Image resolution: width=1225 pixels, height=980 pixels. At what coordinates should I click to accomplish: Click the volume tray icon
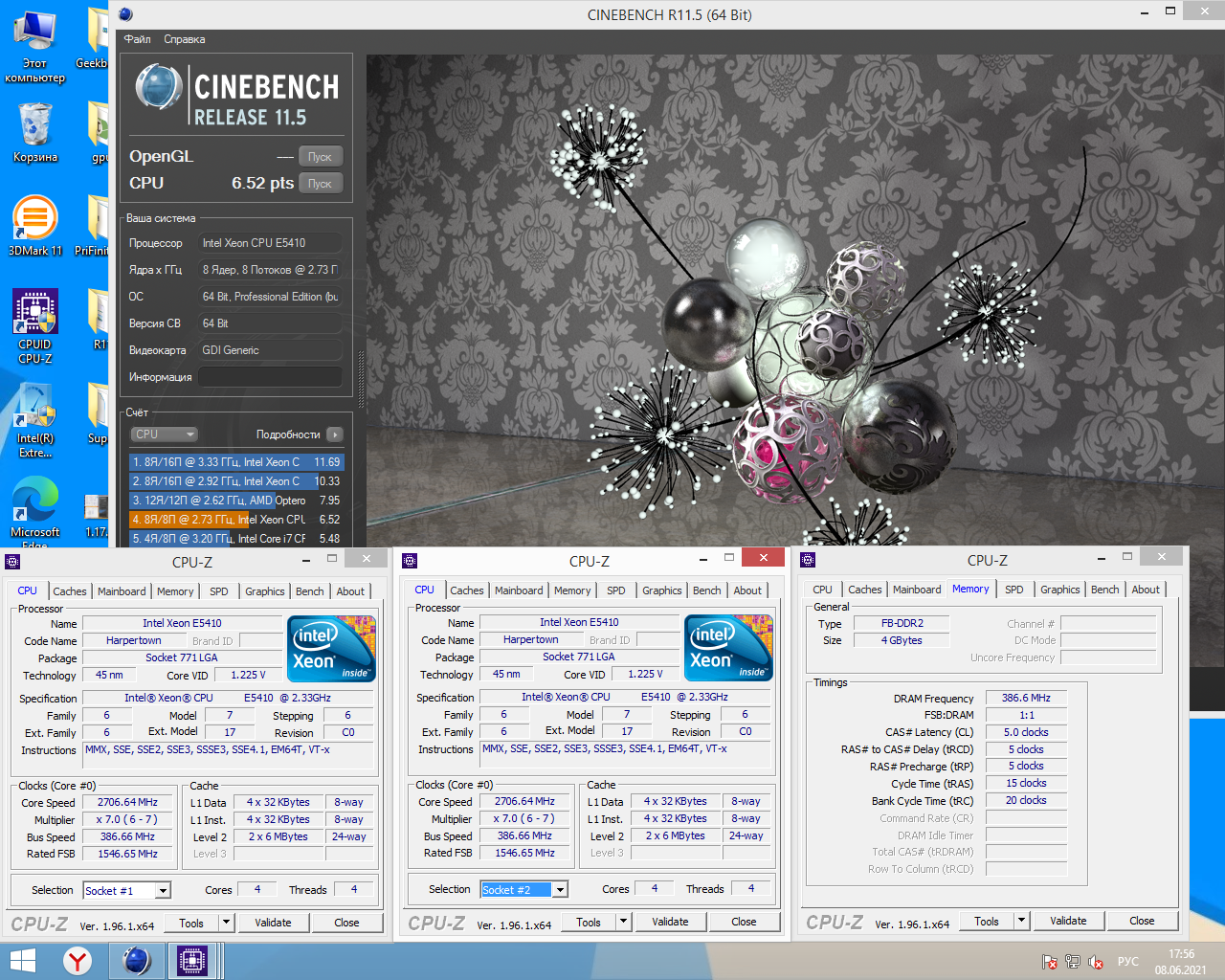(x=1096, y=962)
